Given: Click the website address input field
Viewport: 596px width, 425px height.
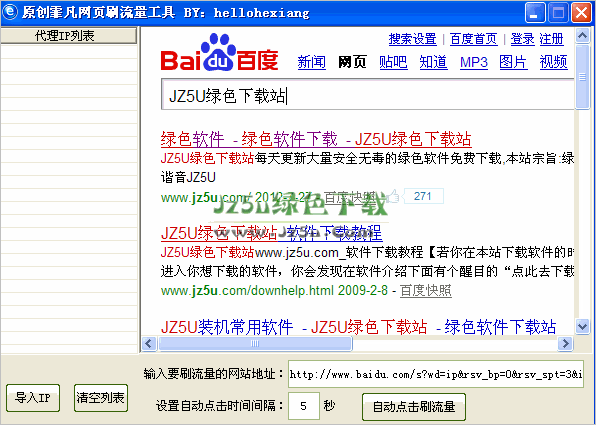Looking at the screenshot, I should pyautogui.click(x=436, y=374).
